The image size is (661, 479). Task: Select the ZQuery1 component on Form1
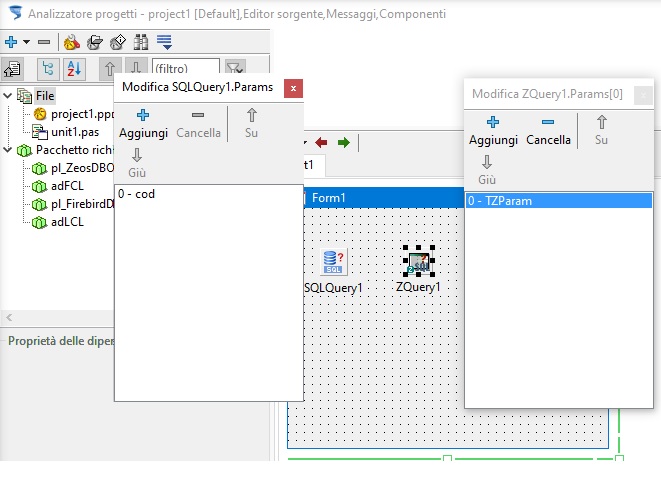coord(419,262)
